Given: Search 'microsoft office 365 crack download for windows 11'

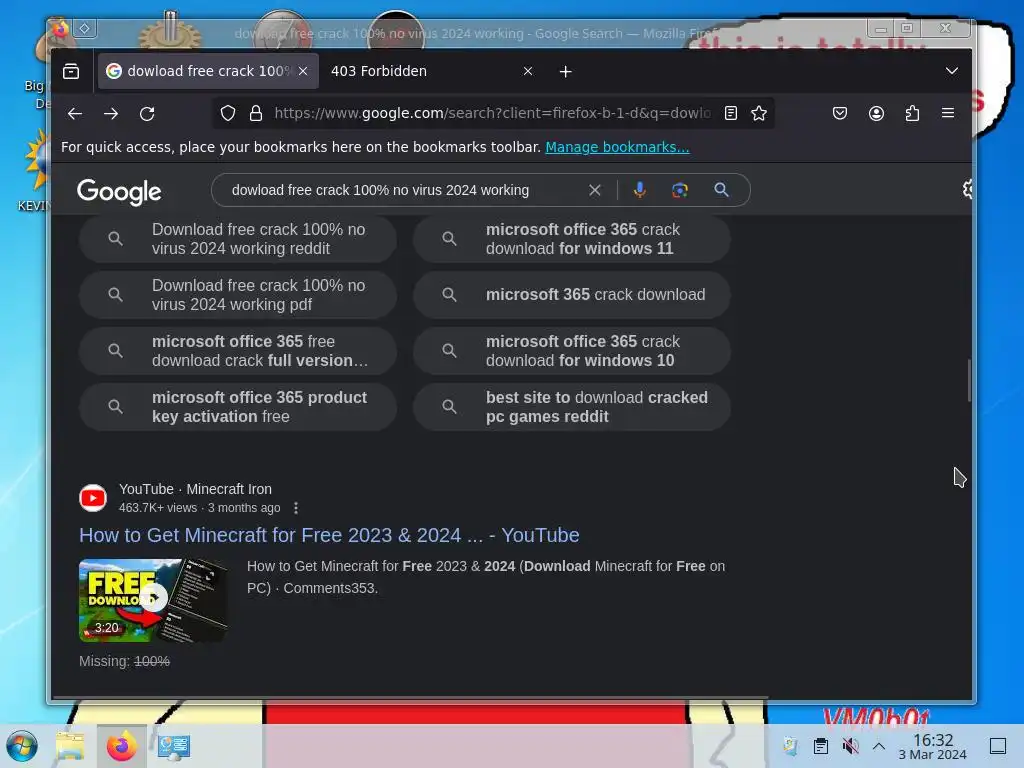Looking at the screenshot, I should click(x=571, y=239).
